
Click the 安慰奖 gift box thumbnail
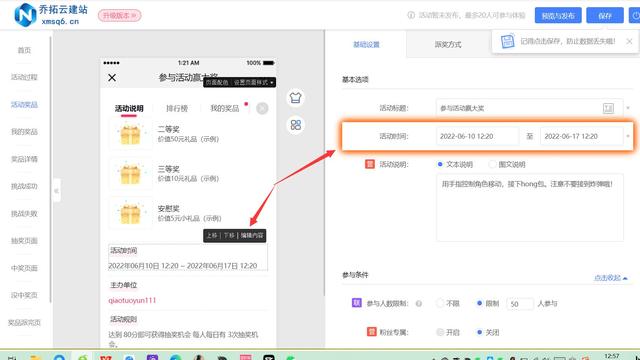click(x=130, y=213)
